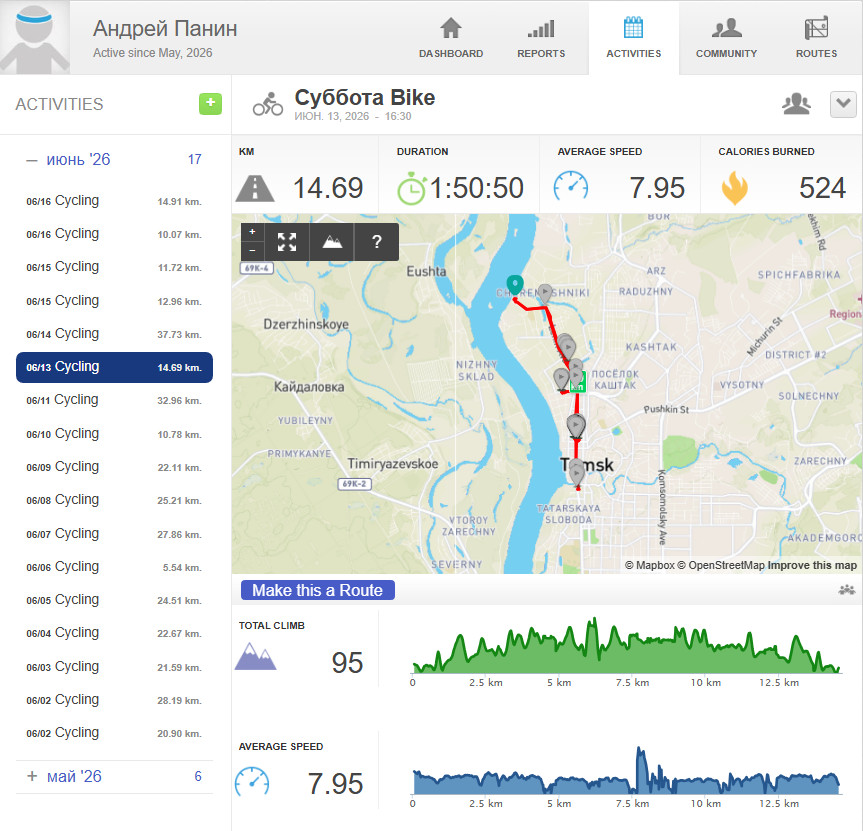Add new activity with green plus
Image resolution: width=863 pixels, height=831 pixels.
tap(210, 103)
